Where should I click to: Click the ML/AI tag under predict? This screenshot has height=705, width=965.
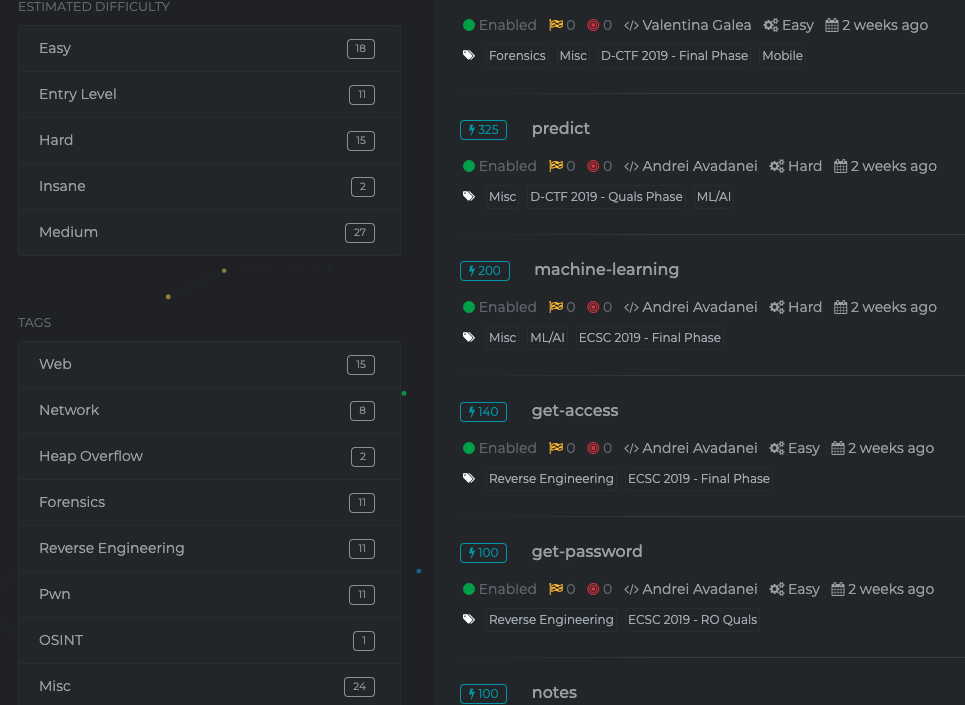(714, 197)
